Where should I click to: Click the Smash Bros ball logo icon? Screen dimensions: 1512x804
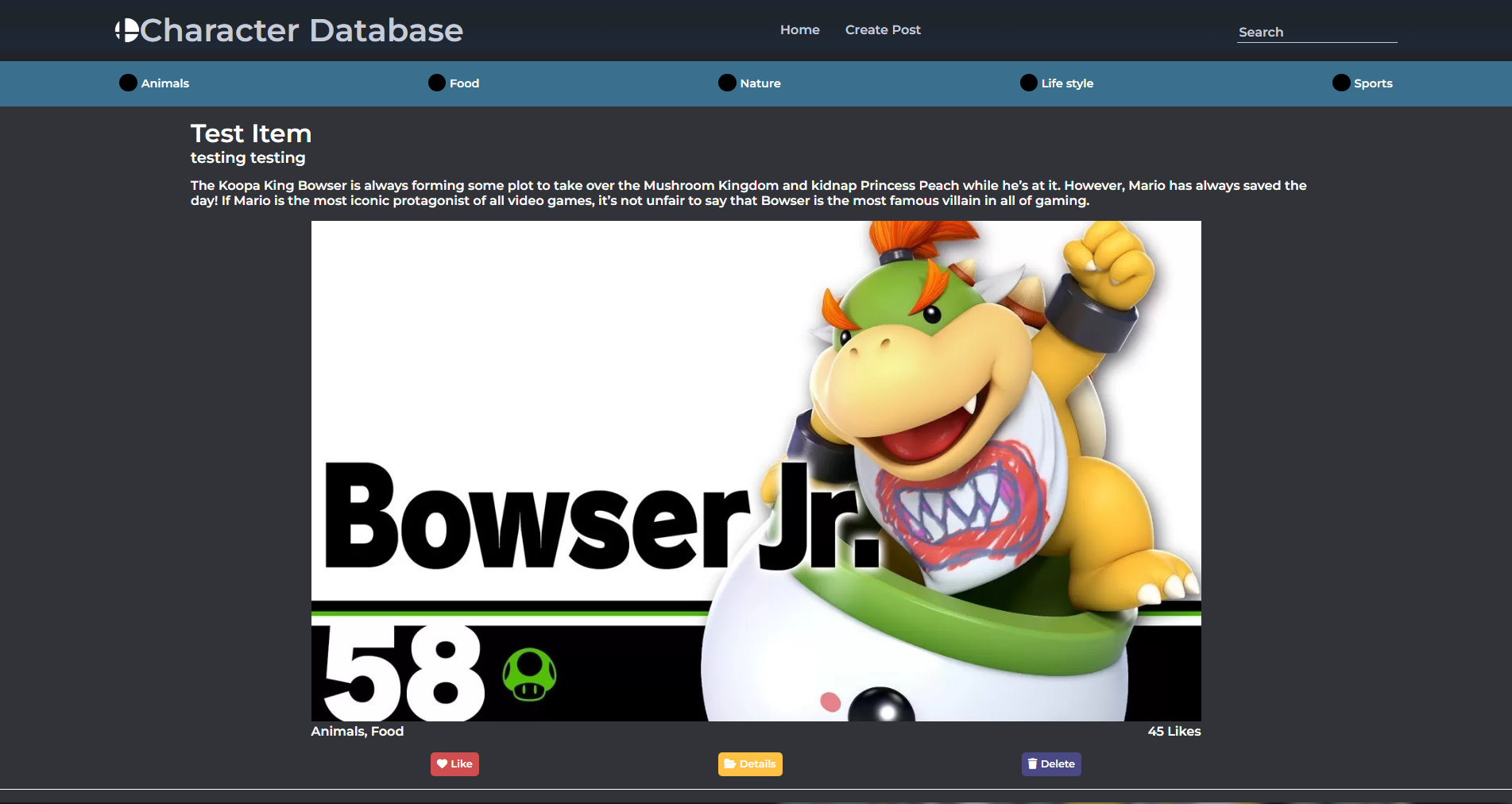(127, 29)
